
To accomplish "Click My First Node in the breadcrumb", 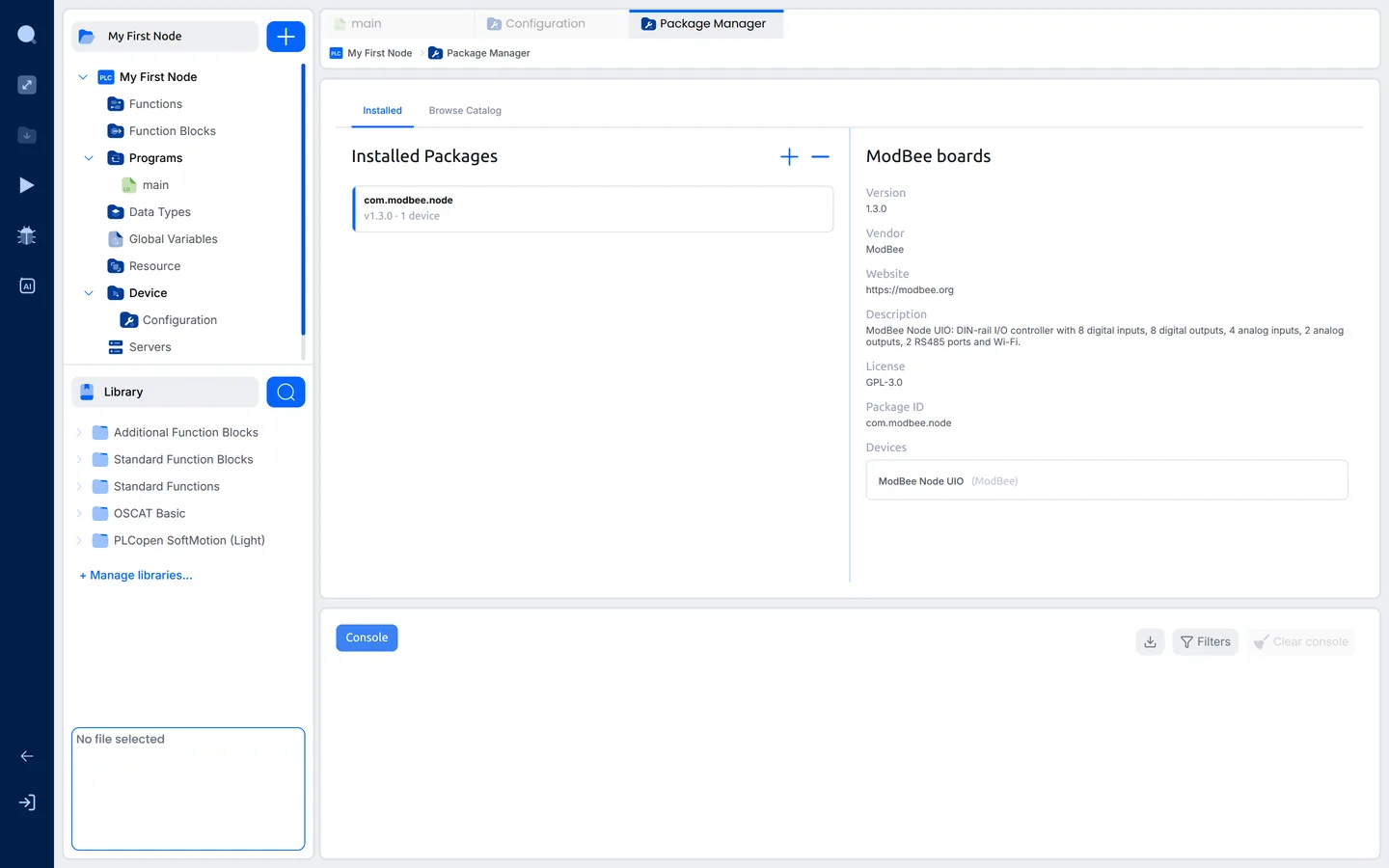I will pyautogui.click(x=379, y=53).
